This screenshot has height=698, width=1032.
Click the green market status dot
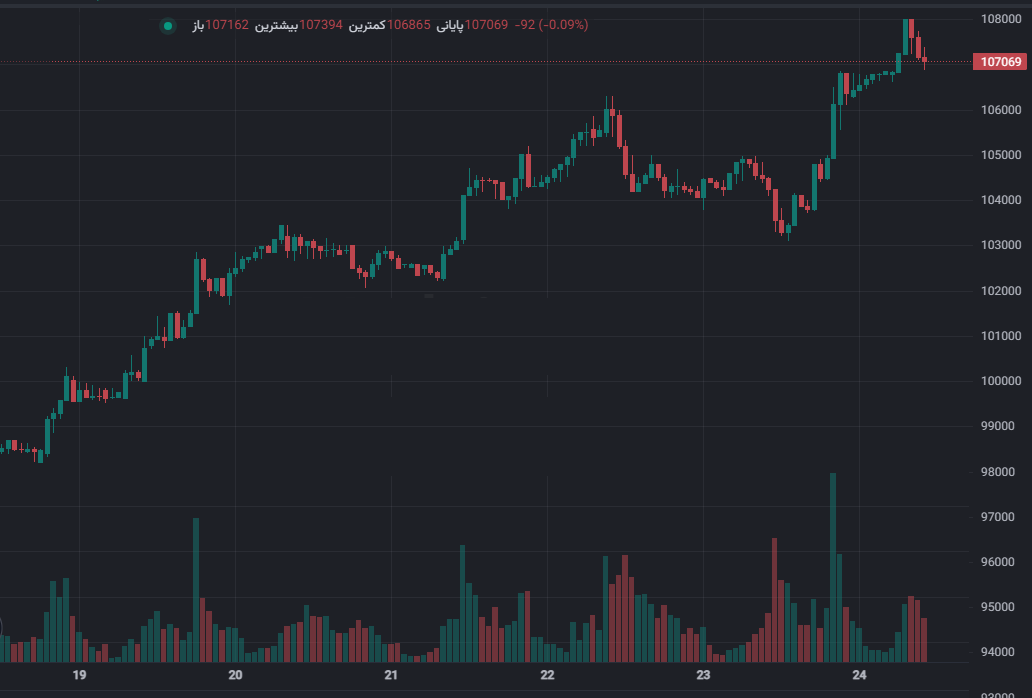tap(168, 26)
